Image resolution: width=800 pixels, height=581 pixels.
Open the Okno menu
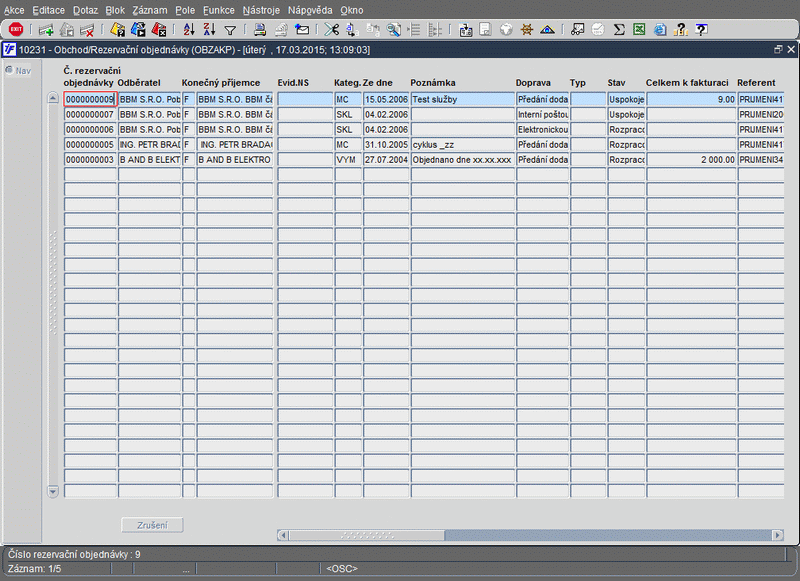click(x=352, y=10)
